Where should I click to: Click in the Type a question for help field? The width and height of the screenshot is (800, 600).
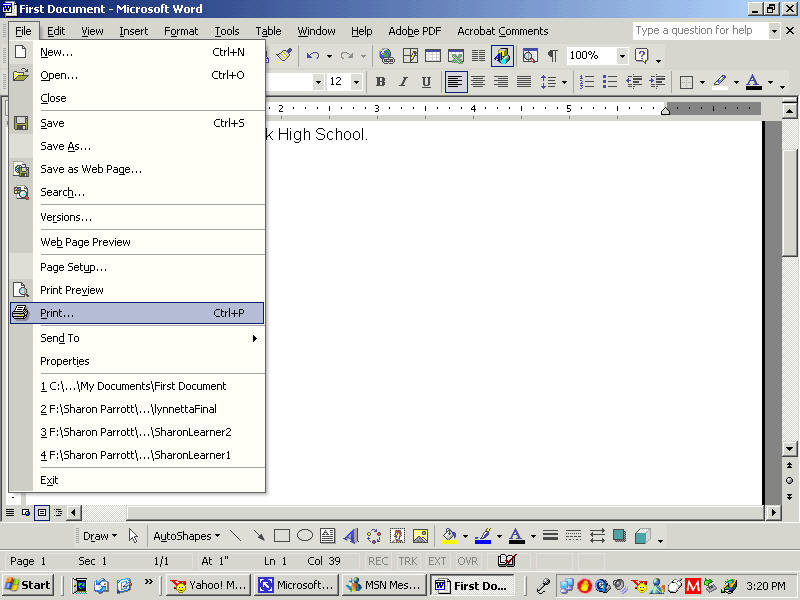point(700,31)
